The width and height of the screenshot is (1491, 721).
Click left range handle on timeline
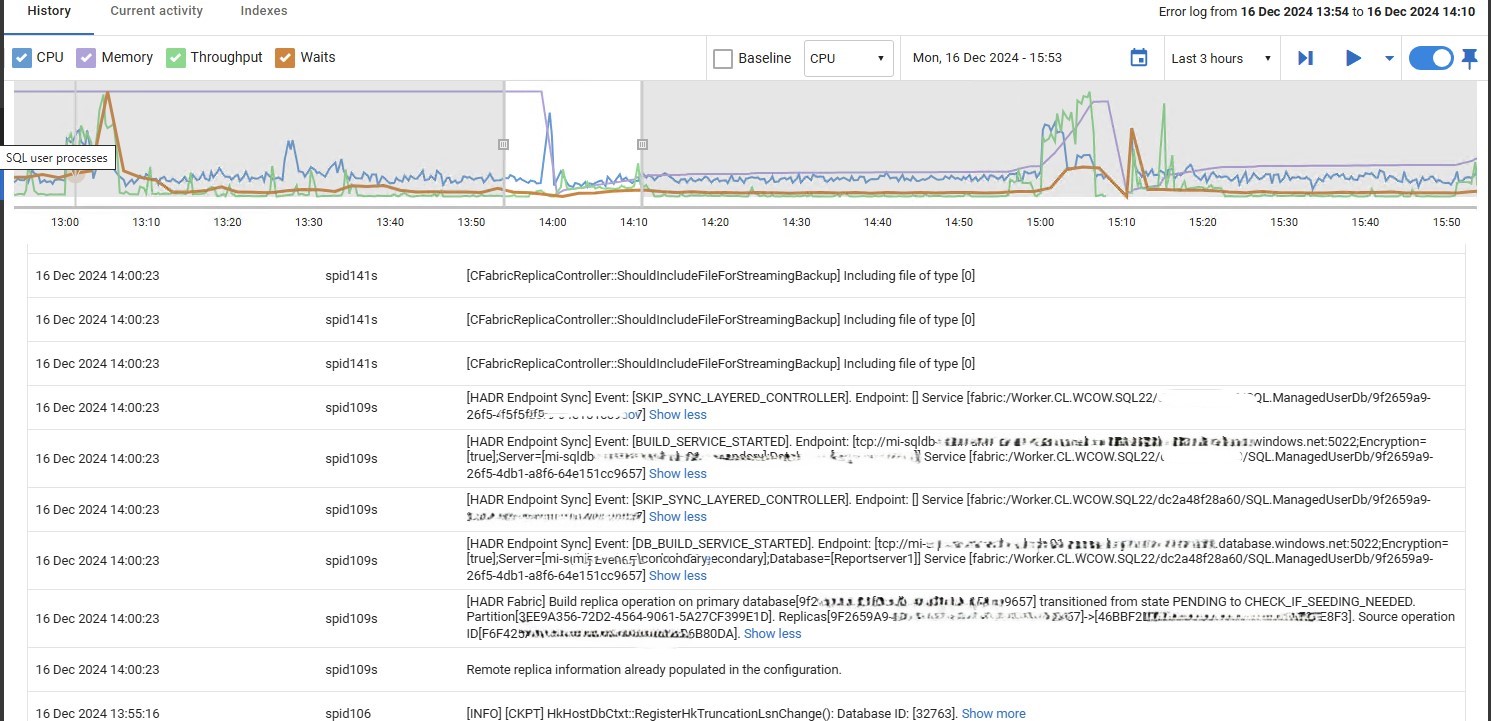503,144
